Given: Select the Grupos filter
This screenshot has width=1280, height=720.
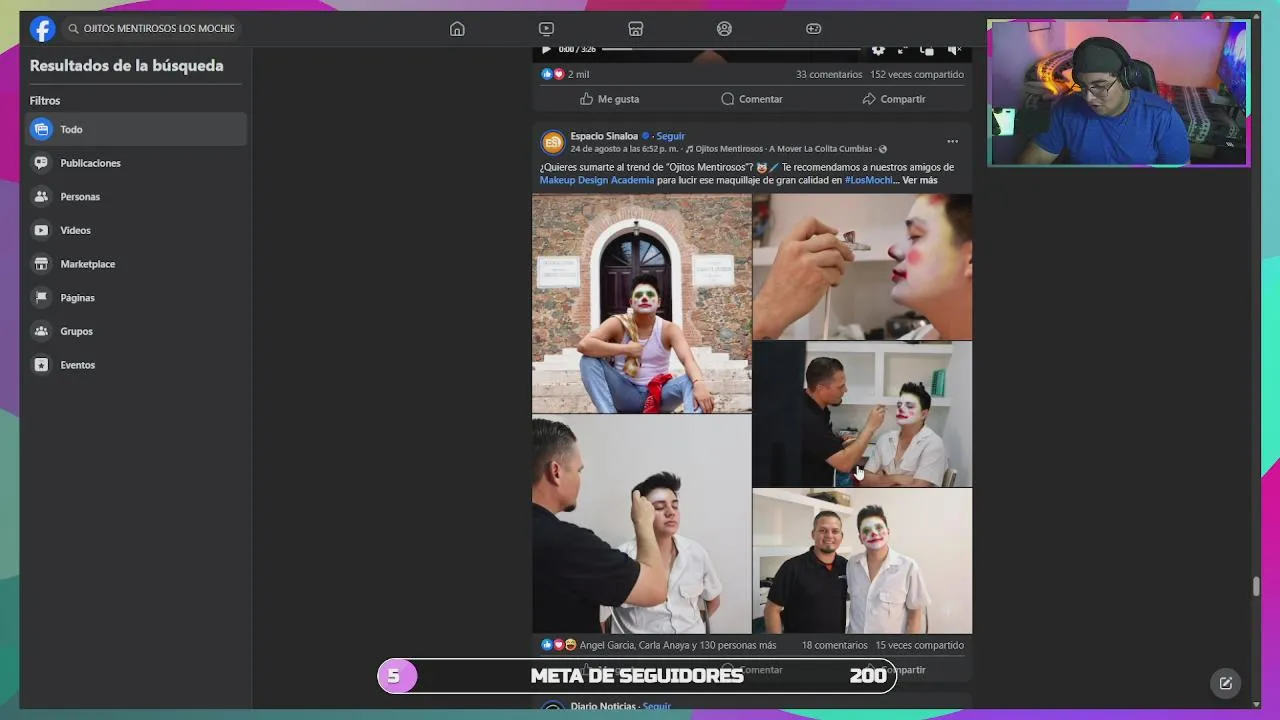Looking at the screenshot, I should [136, 331].
